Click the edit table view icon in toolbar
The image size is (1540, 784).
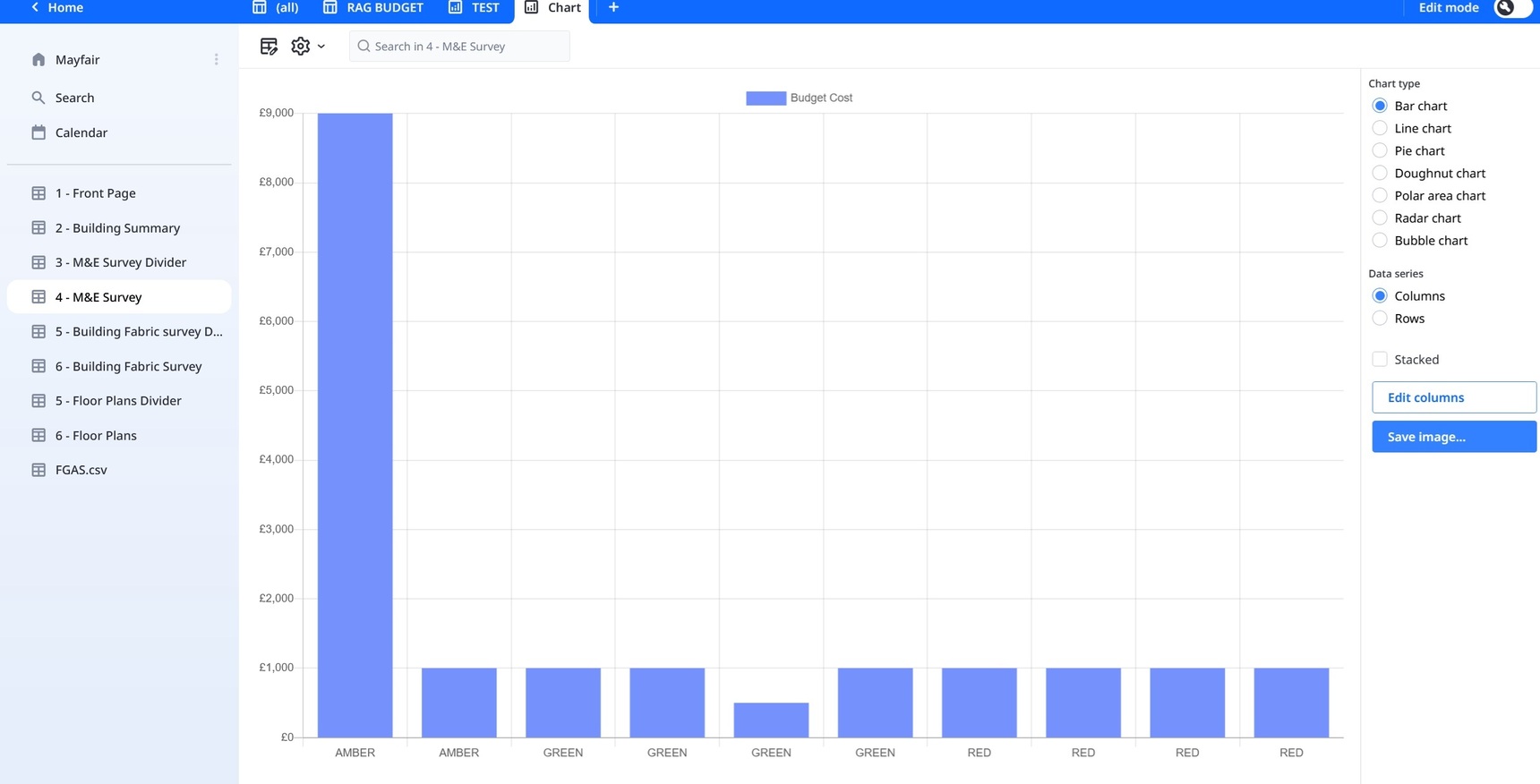[269, 47]
